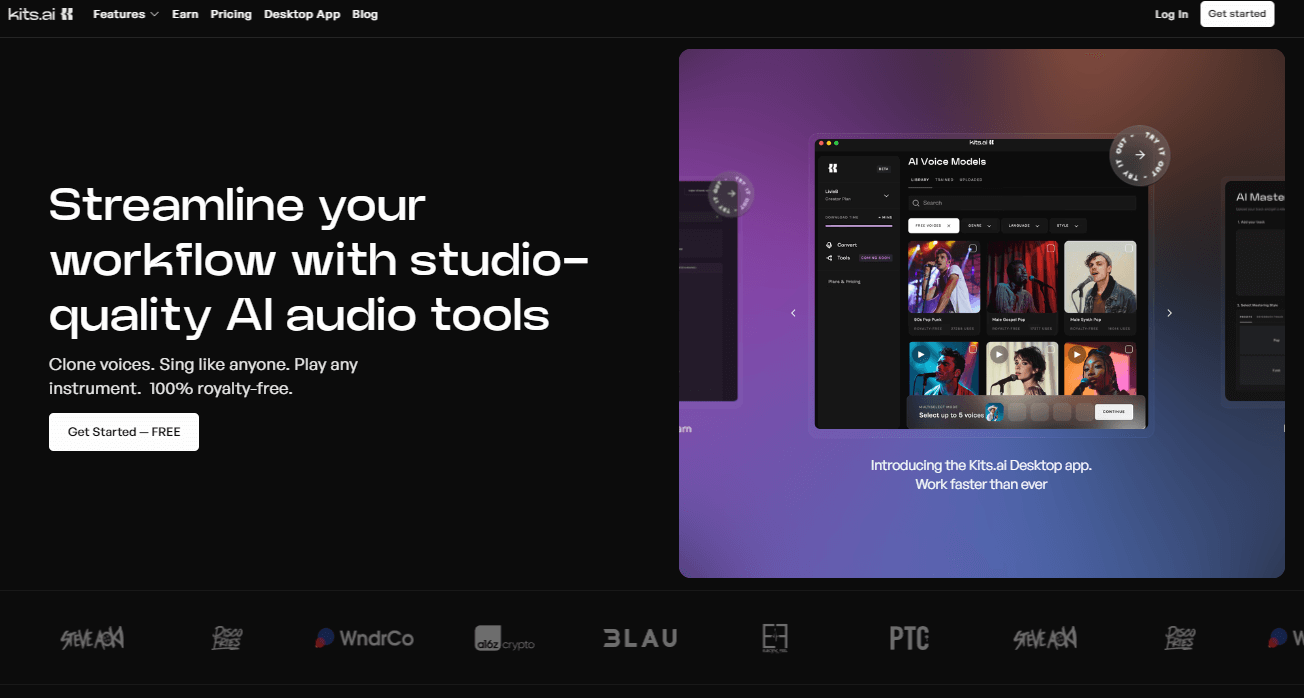Click the Search field in AI Voice Models
This screenshot has height=698, width=1304.
click(x=1021, y=203)
